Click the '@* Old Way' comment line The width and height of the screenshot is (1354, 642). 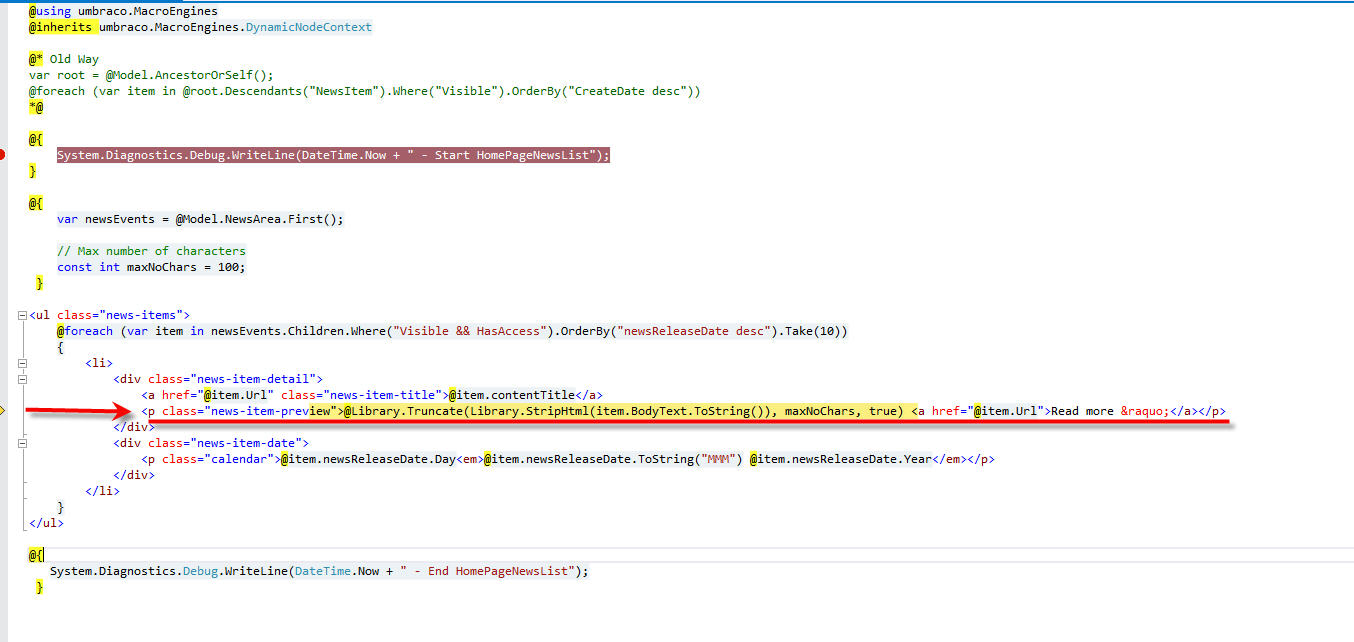coord(64,59)
